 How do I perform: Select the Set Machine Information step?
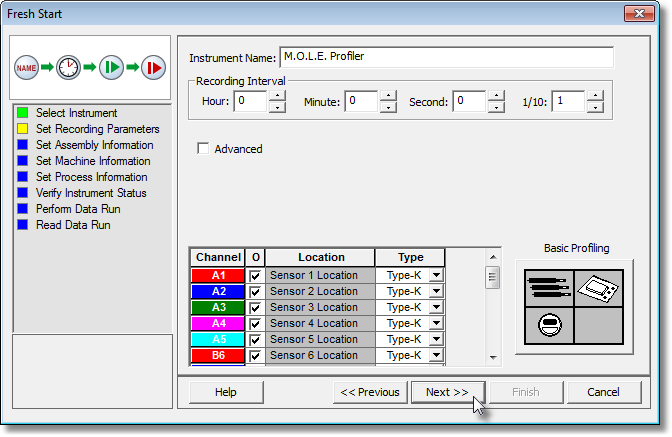point(93,161)
